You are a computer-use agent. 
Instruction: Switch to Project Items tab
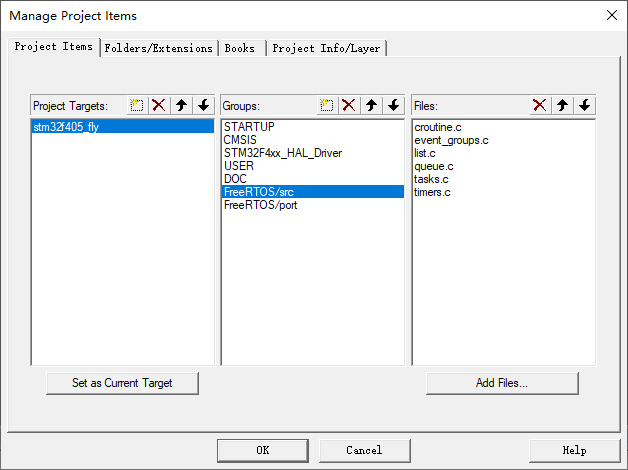pyautogui.click(x=54, y=47)
